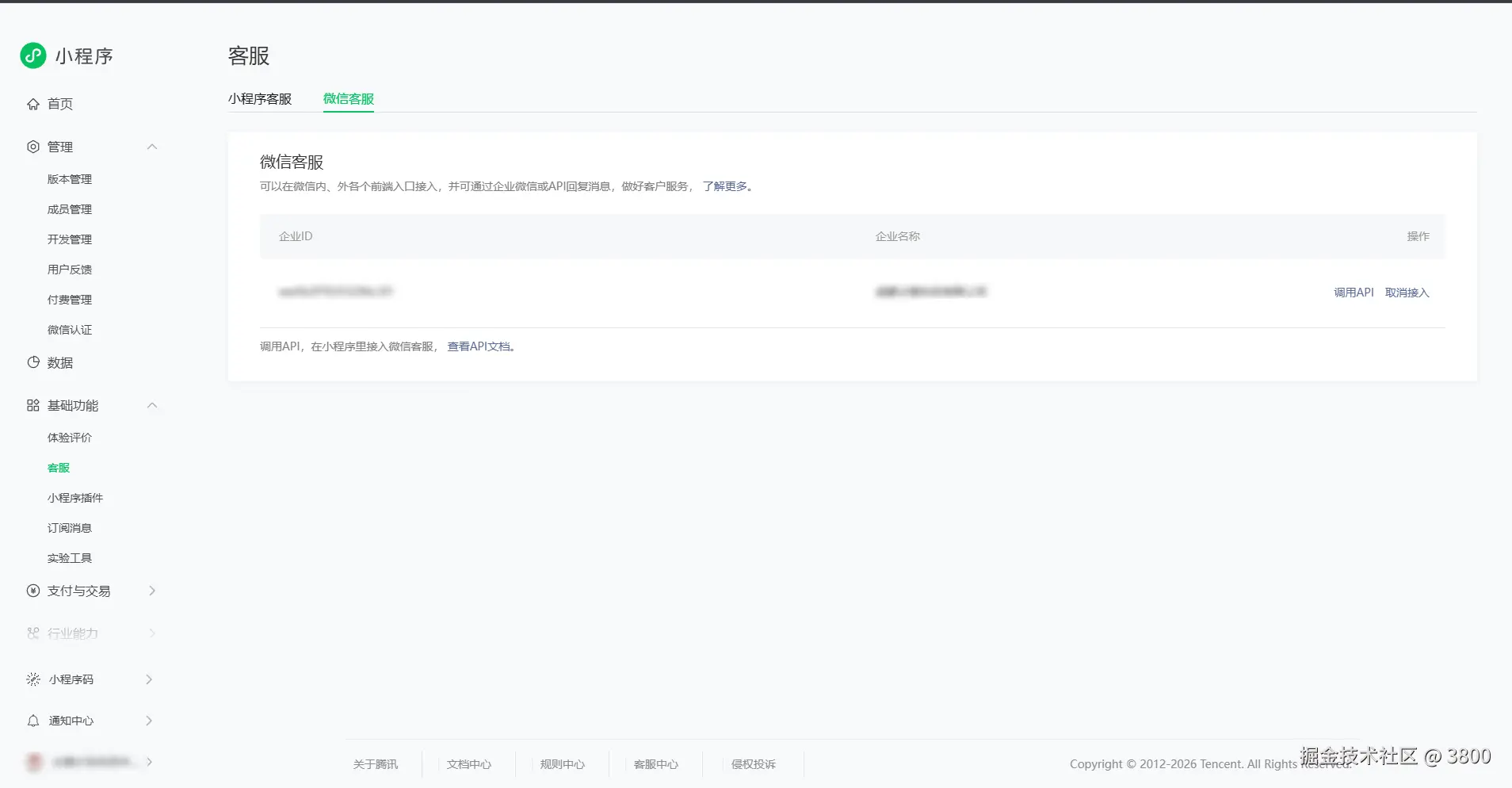Expand the 支付与交易 section arrow
Image resolution: width=1512 pixels, height=788 pixels.
(152, 591)
